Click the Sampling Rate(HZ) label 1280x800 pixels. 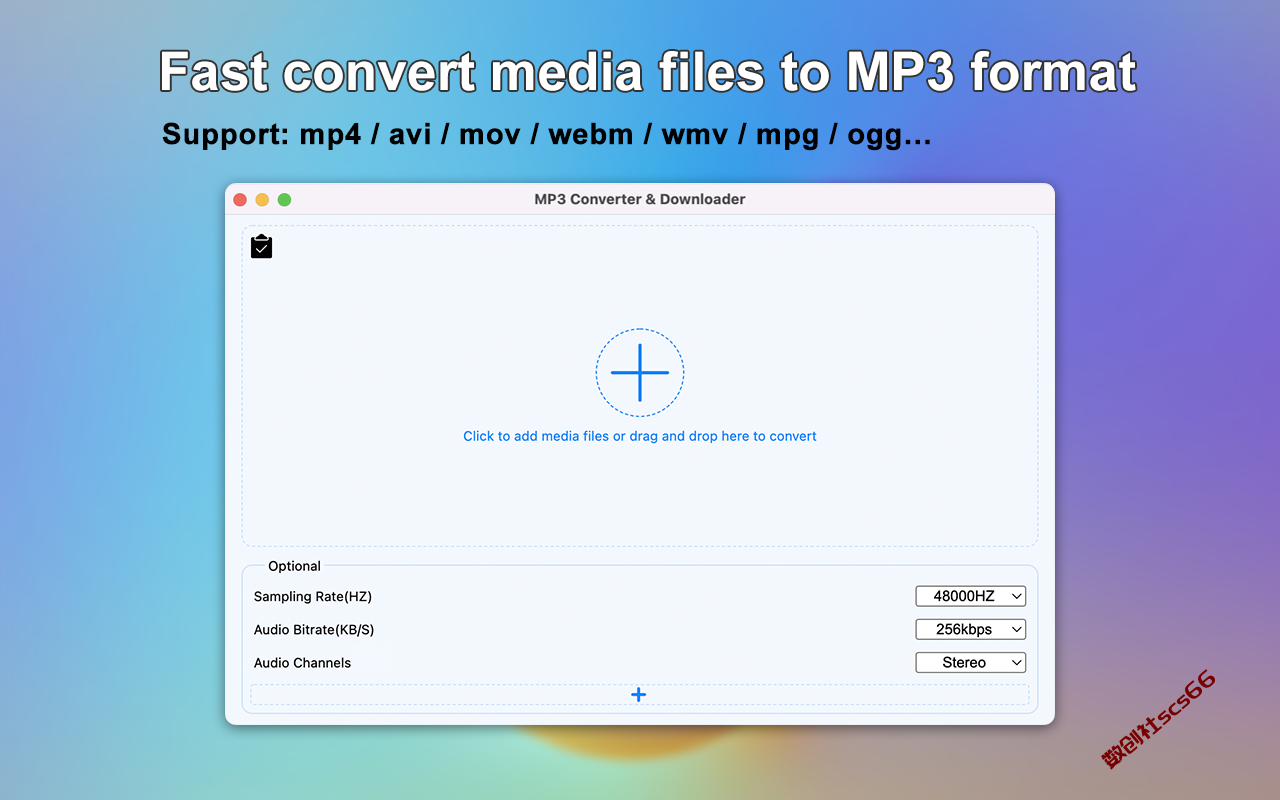[313, 596]
